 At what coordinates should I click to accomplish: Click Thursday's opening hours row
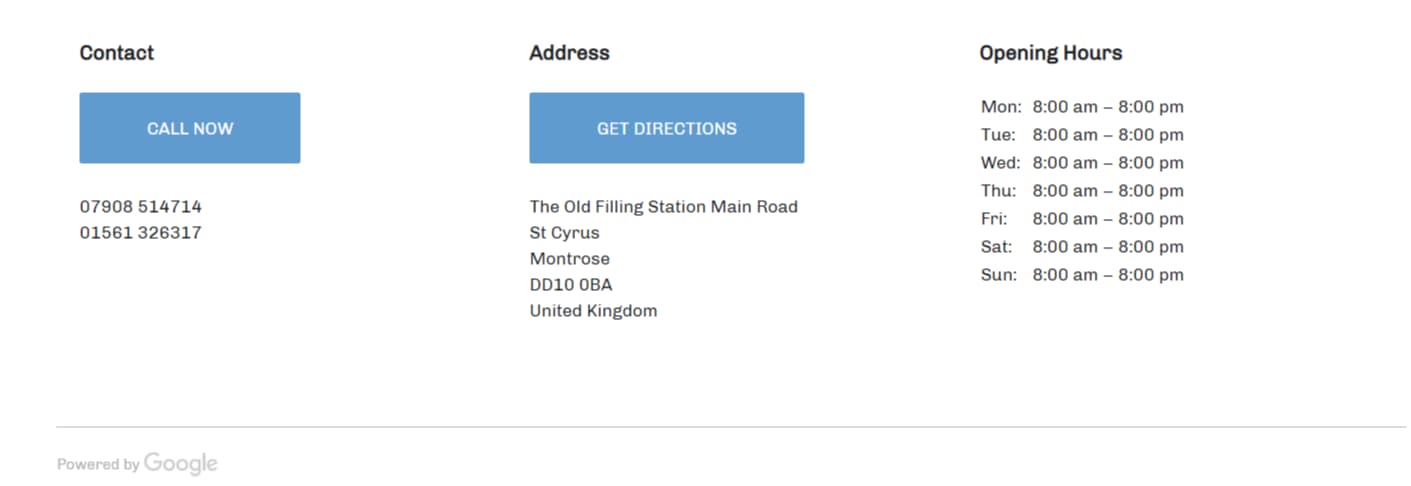pos(1082,191)
